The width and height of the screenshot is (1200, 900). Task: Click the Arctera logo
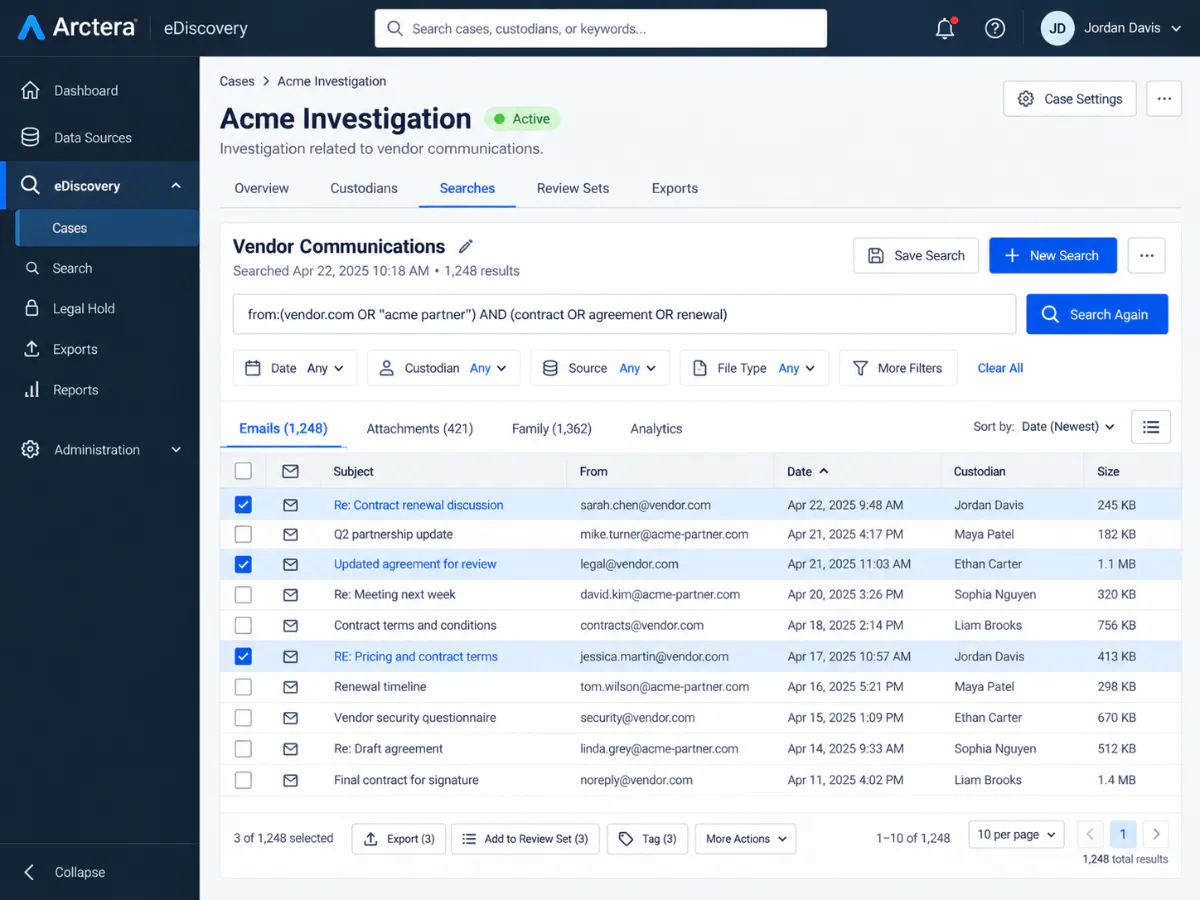pos(76,28)
